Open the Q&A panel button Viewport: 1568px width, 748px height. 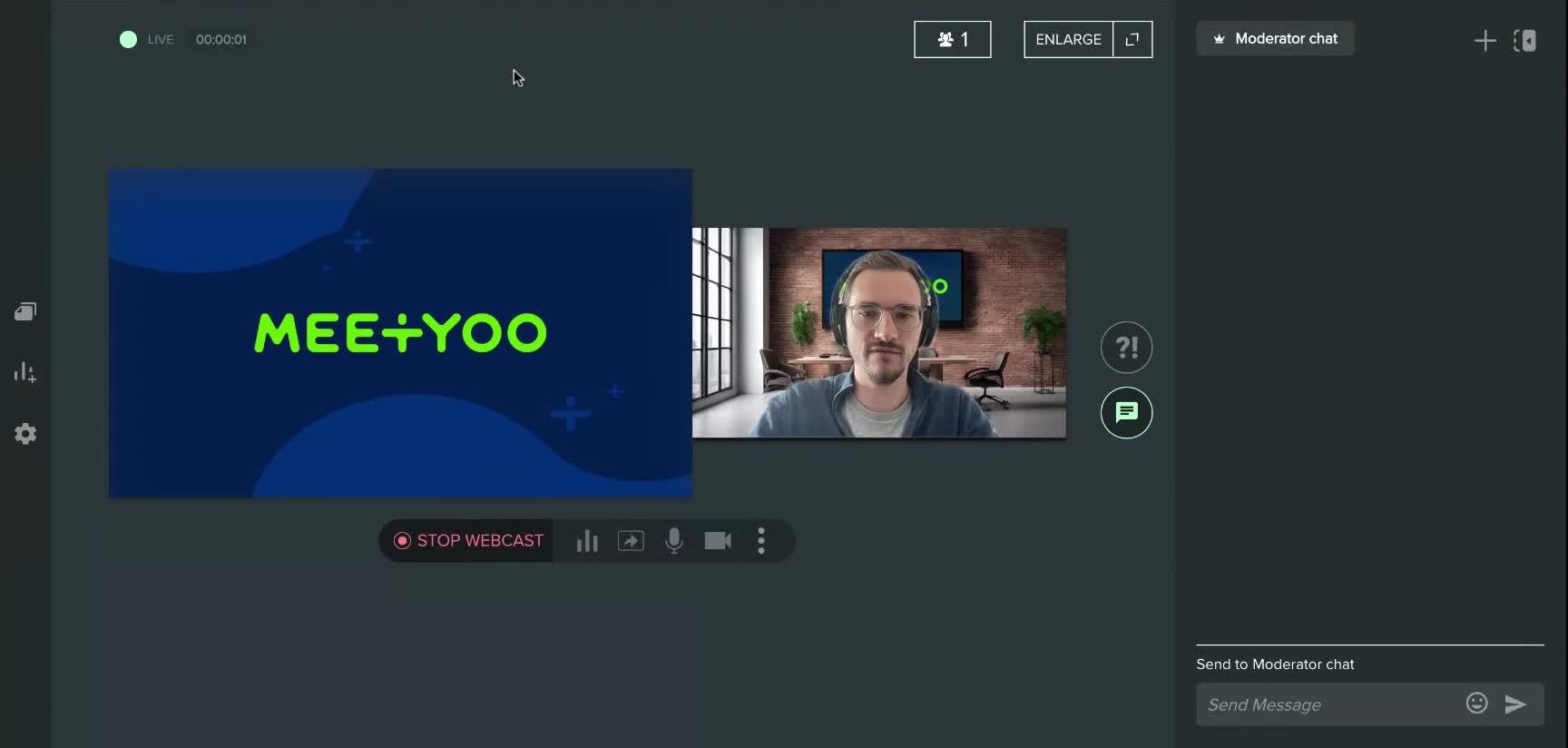click(1126, 348)
